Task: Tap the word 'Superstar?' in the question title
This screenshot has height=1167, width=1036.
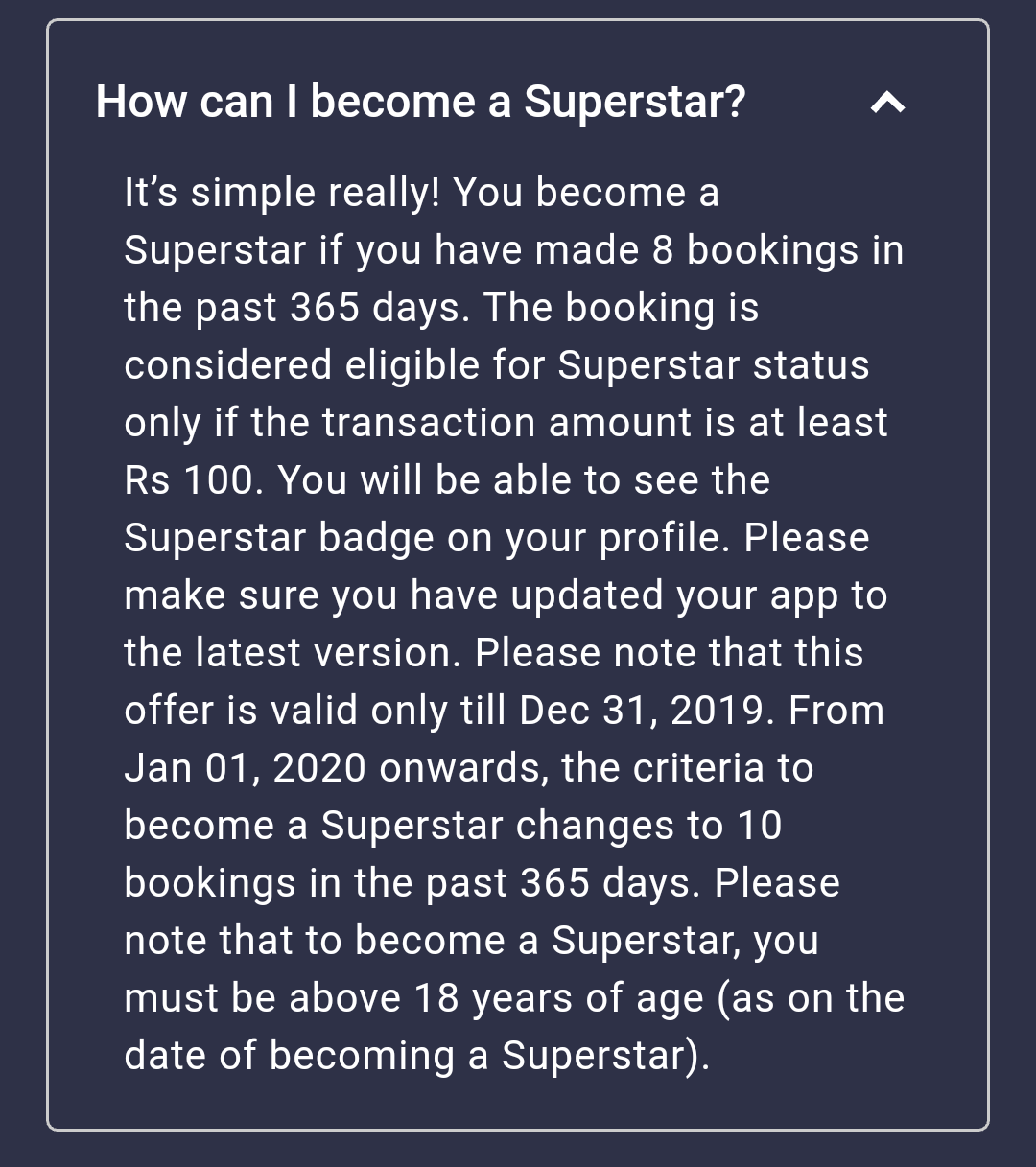Action: point(634,103)
